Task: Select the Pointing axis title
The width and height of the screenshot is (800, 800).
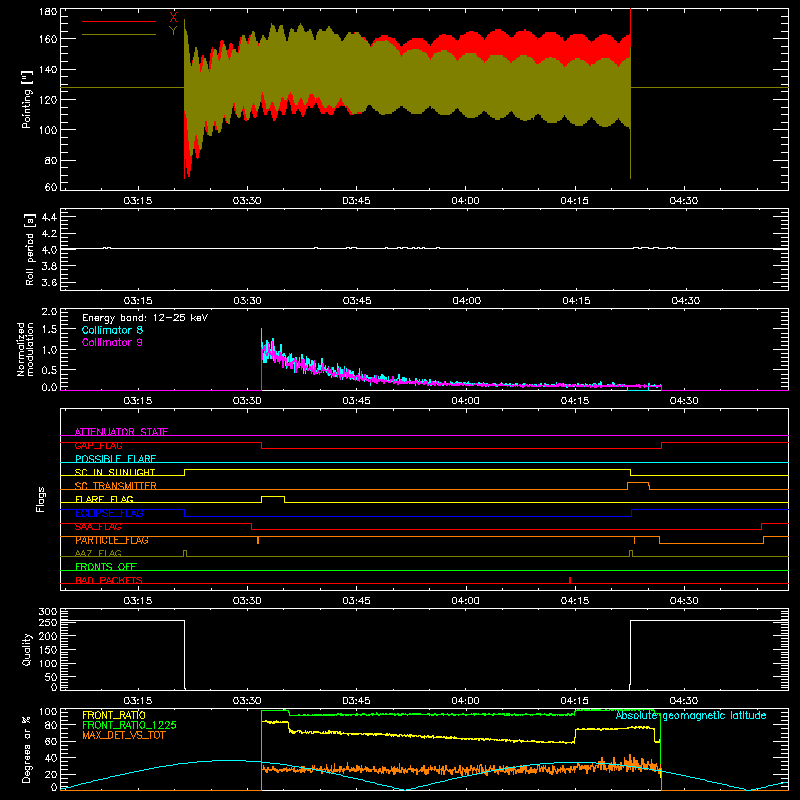Action: pos(27,99)
